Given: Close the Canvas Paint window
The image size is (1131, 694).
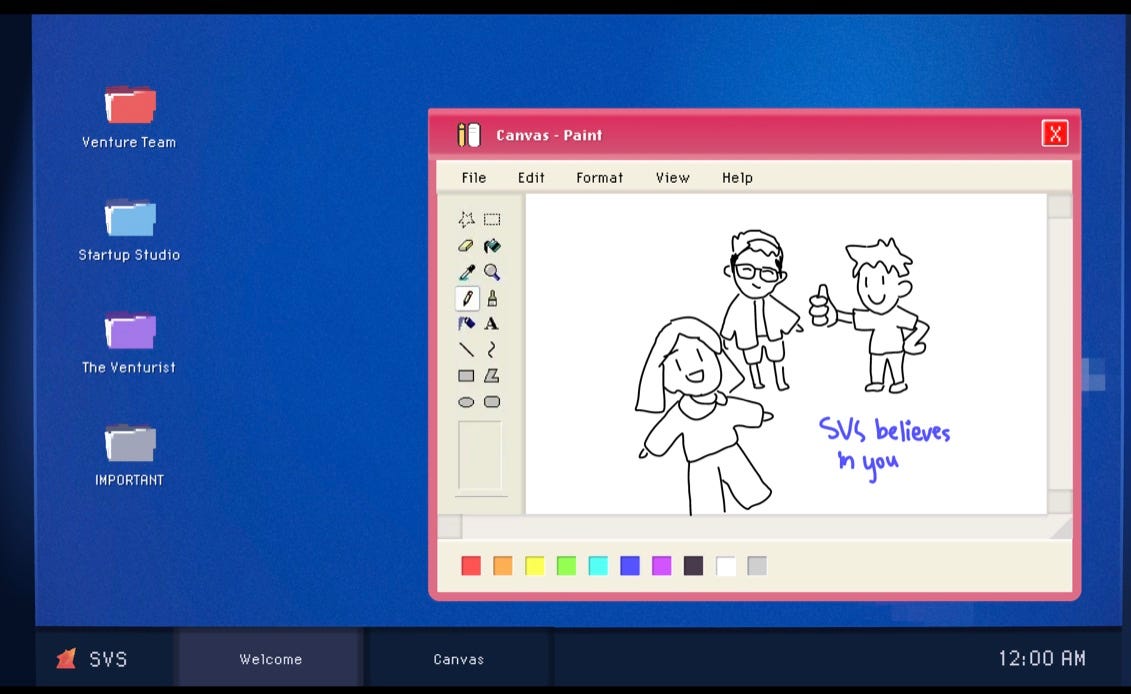Looking at the screenshot, I should pyautogui.click(x=1055, y=133).
